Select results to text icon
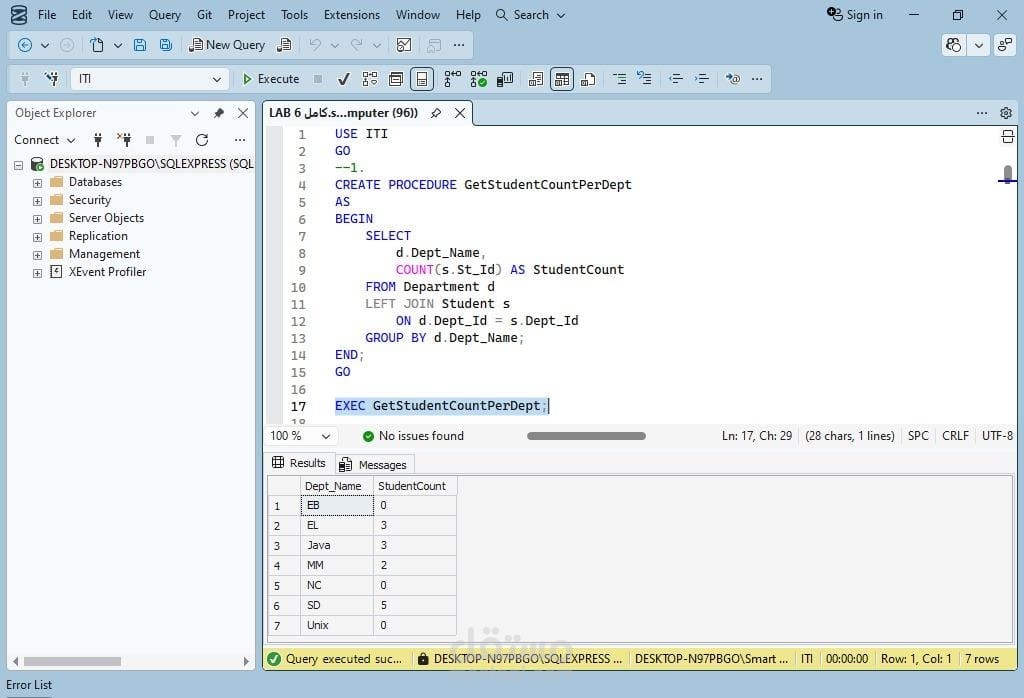The image size is (1024, 698). [x=536, y=79]
